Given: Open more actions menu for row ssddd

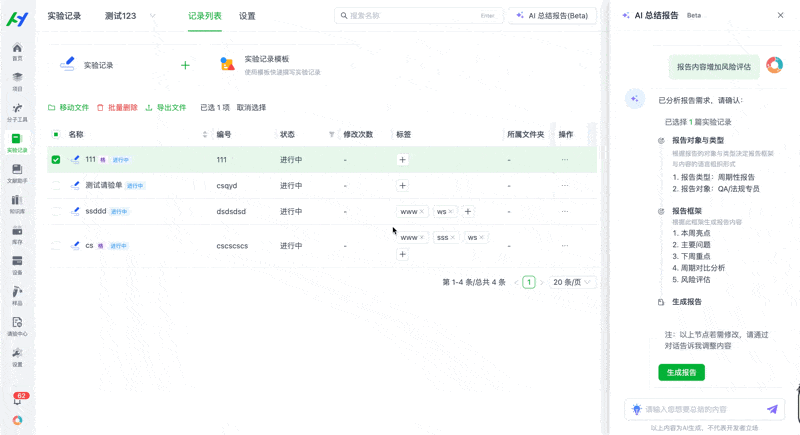Looking at the screenshot, I should 565,211.
